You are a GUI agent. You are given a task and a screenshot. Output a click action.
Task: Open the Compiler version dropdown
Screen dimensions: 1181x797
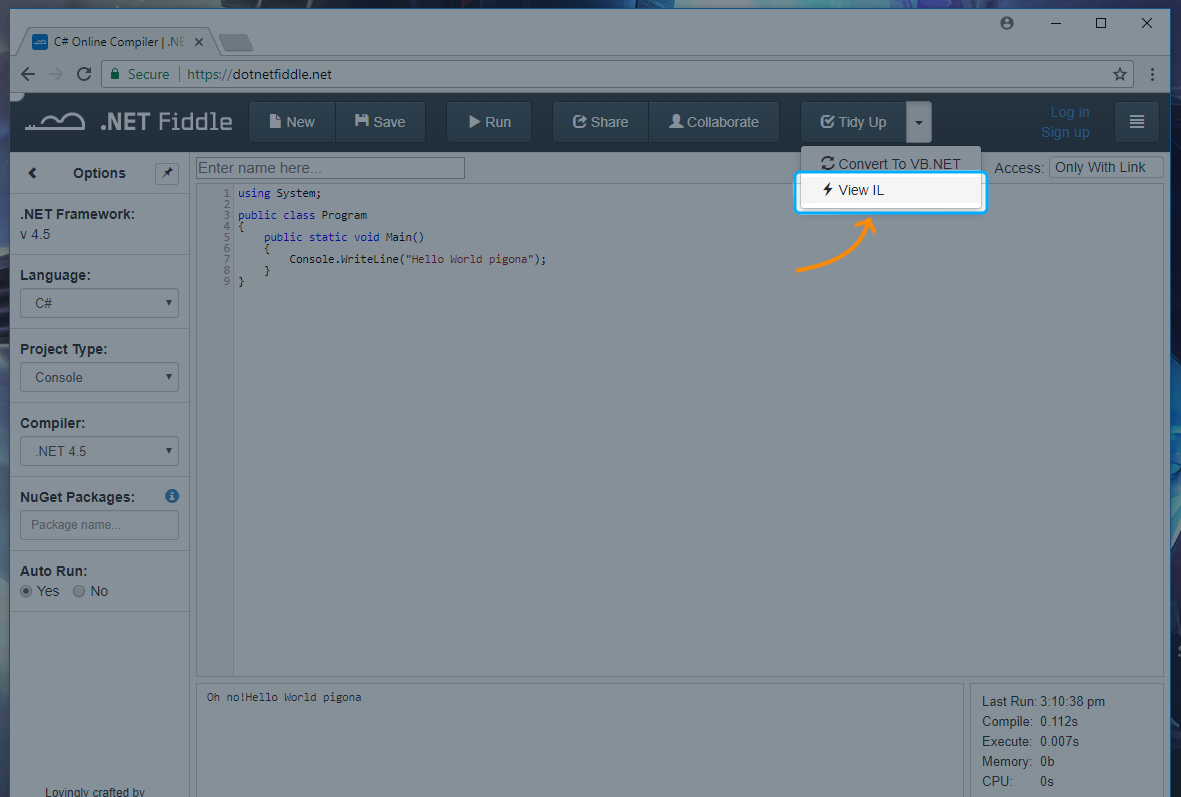(99, 451)
